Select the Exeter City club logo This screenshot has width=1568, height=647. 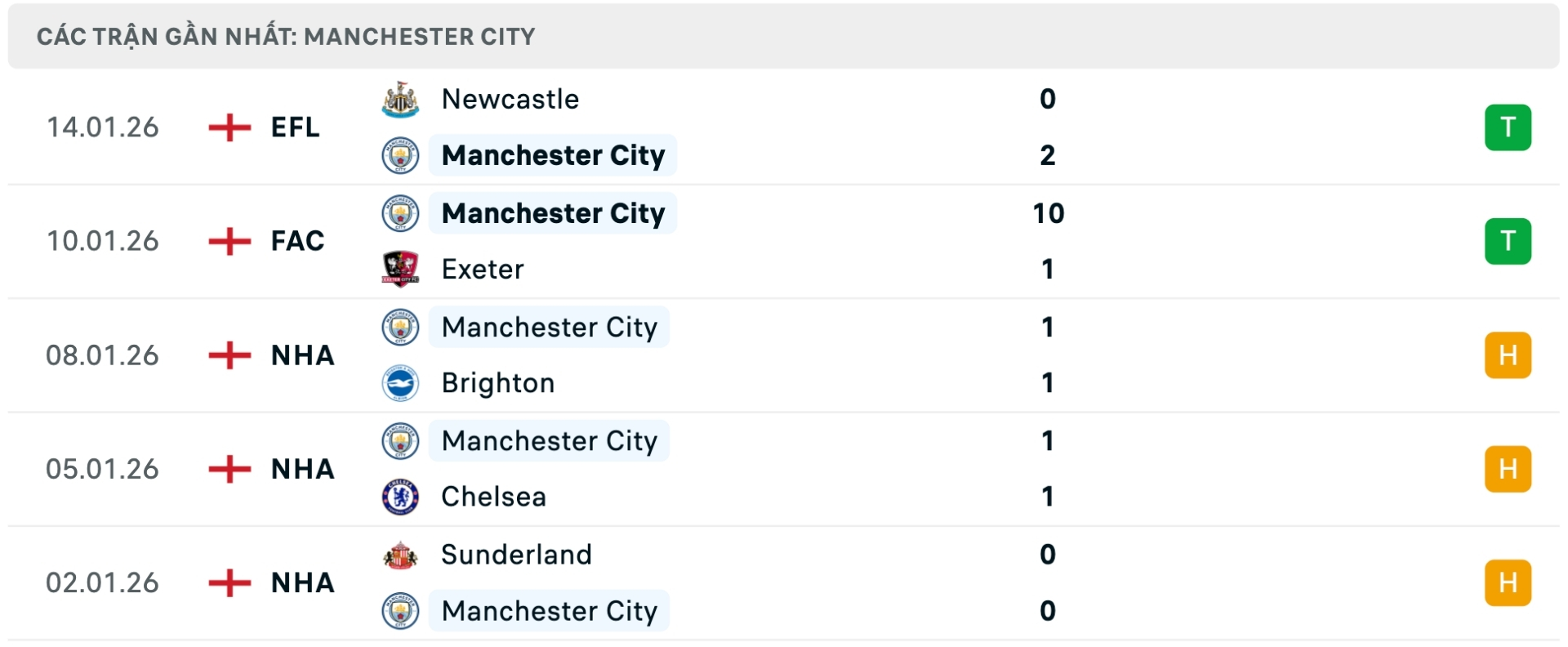(400, 269)
